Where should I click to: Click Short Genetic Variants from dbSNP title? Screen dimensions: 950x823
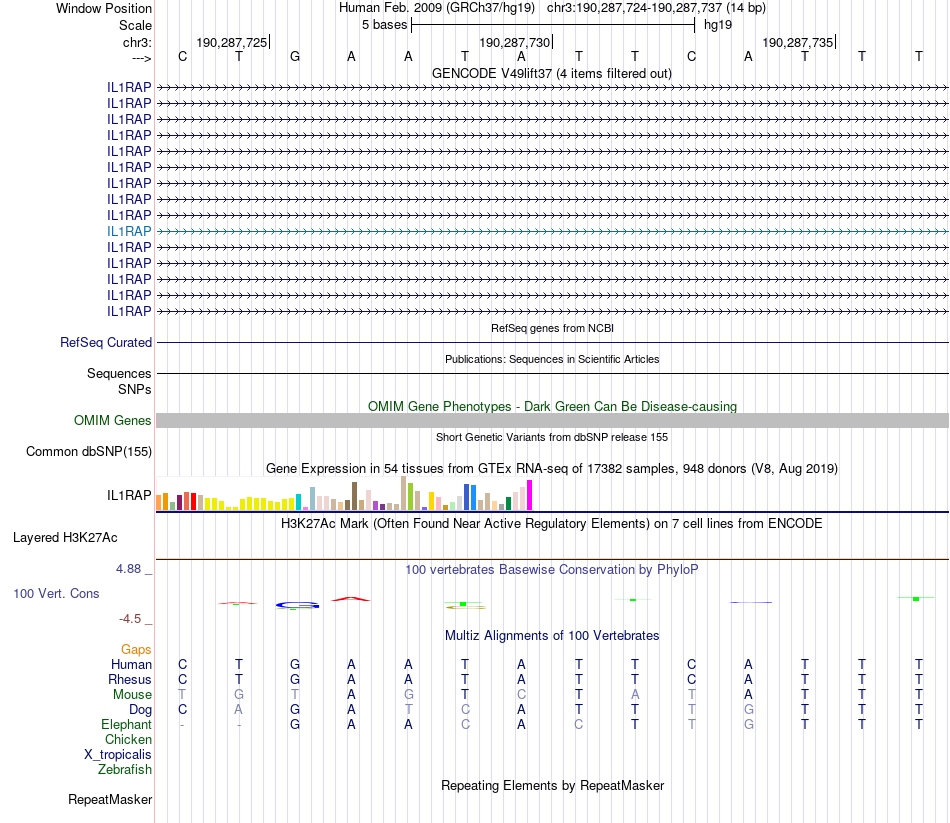click(x=552, y=438)
